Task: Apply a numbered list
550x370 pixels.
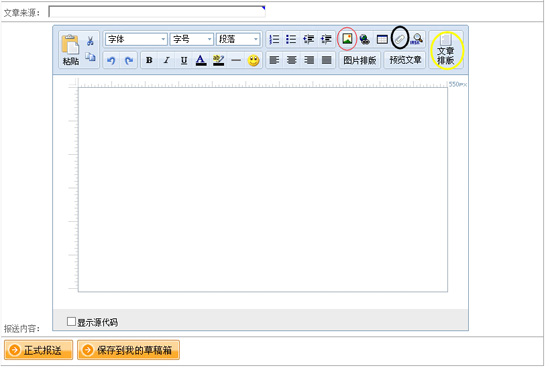Action: (274, 39)
